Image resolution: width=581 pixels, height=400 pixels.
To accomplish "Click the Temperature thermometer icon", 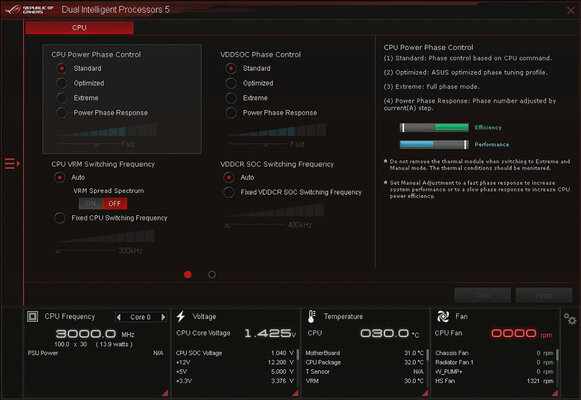I will (x=312, y=316).
